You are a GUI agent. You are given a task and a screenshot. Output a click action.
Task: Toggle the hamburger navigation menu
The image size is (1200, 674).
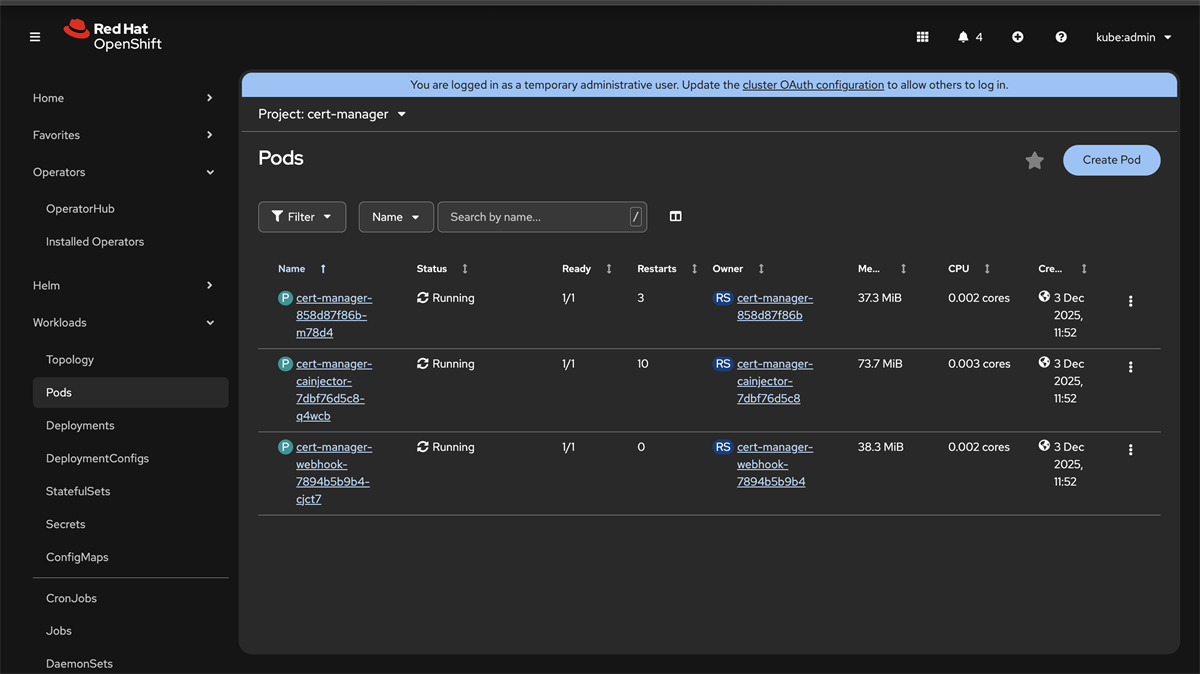pos(35,37)
